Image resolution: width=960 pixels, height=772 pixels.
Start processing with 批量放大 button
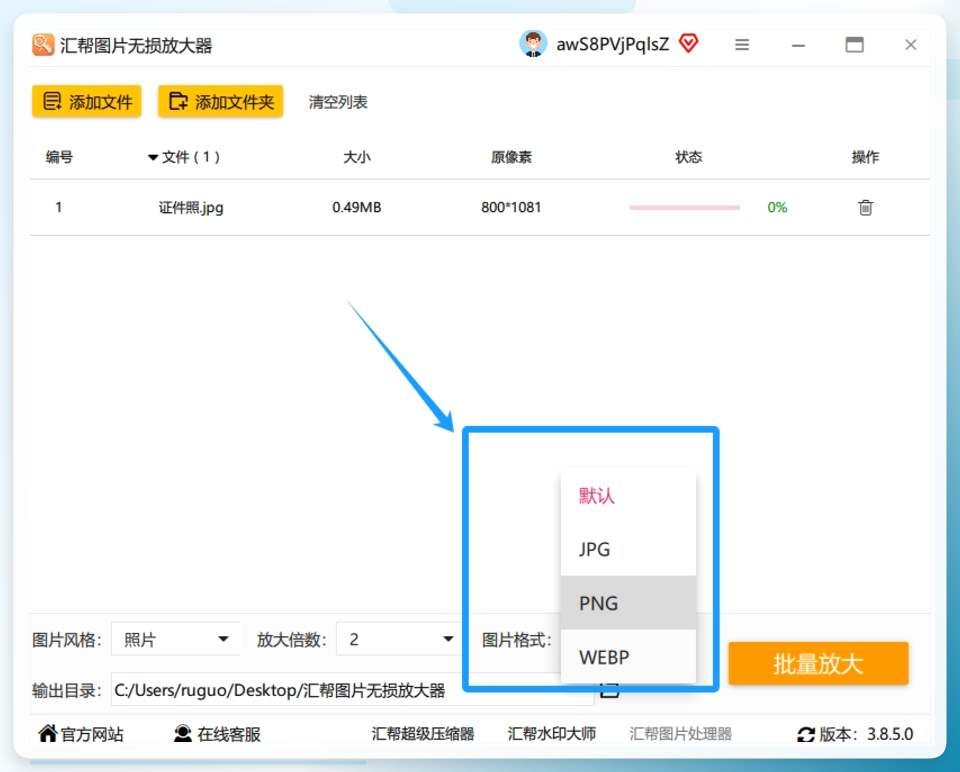point(818,664)
